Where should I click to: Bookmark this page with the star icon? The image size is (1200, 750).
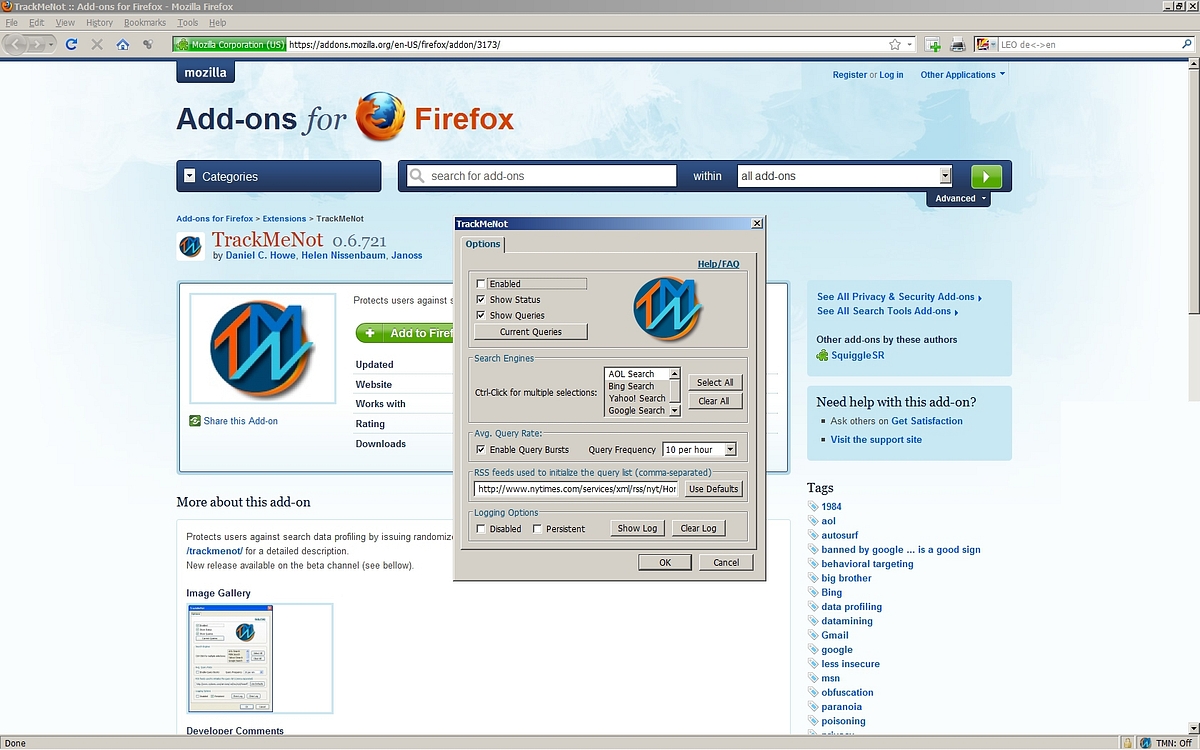(x=894, y=44)
